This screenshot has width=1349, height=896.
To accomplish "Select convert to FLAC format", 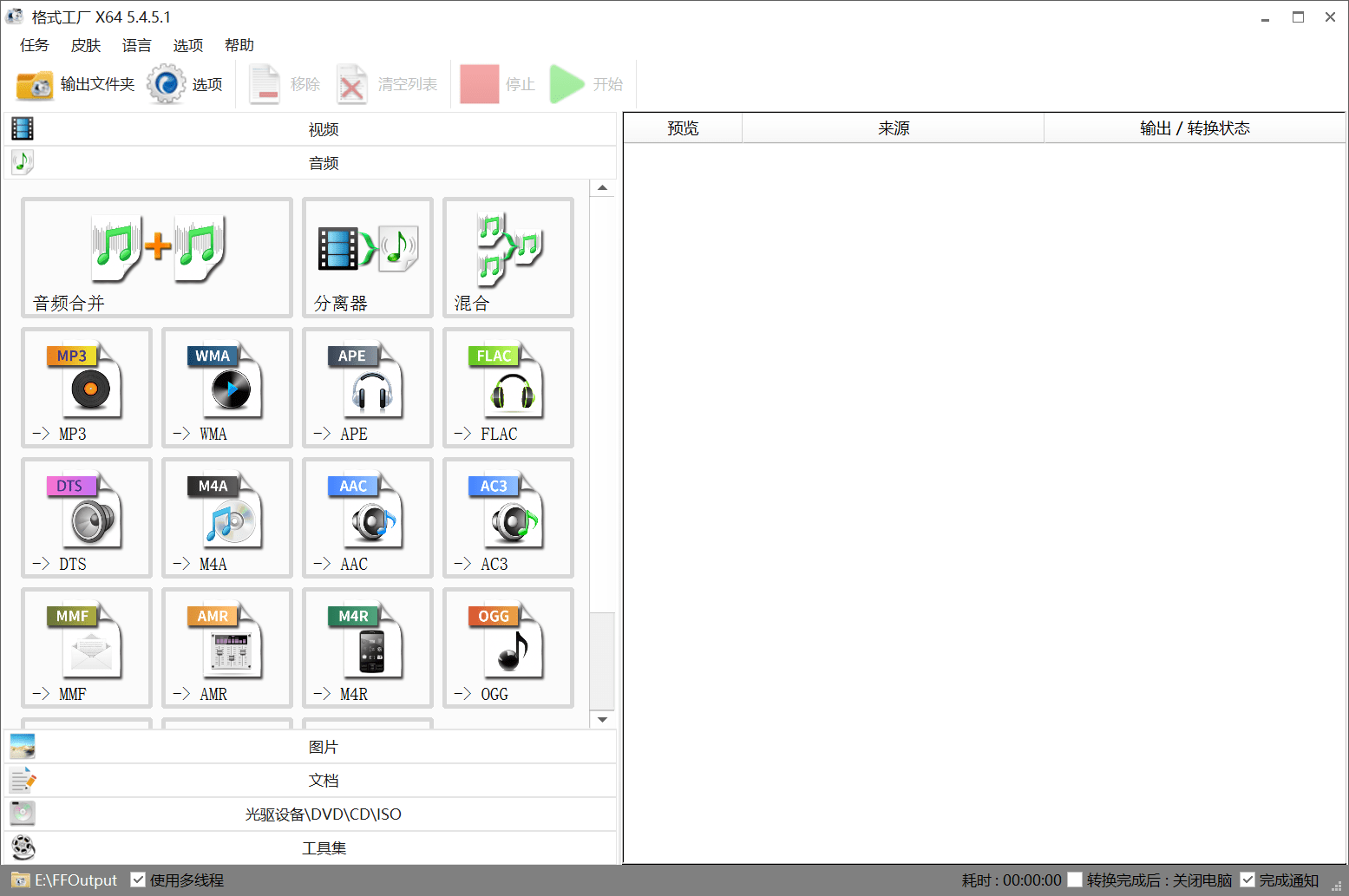I will (x=507, y=388).
